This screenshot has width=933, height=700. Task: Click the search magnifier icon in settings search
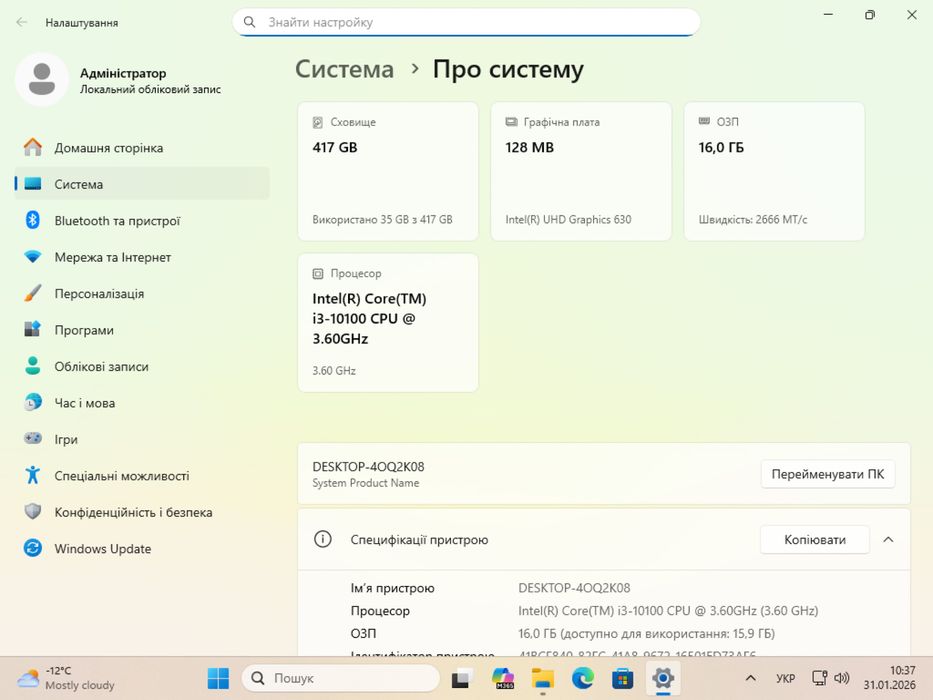coord(249,22)
